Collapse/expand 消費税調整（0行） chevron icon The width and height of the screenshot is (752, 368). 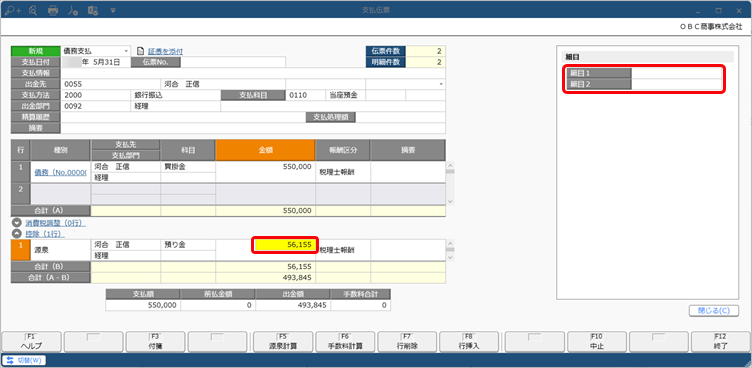click(x=17, y=224)
